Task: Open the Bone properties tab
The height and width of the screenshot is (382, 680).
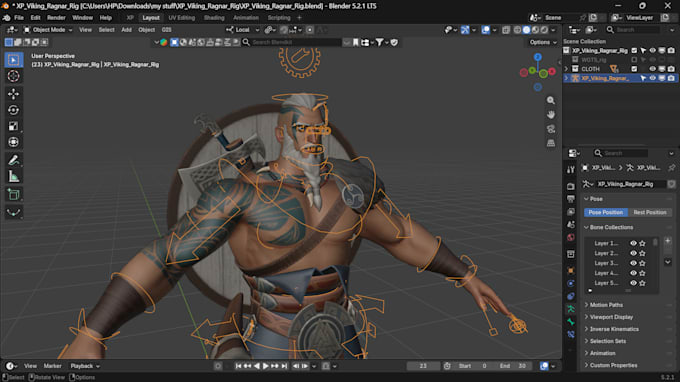Action: click(571, 322)
